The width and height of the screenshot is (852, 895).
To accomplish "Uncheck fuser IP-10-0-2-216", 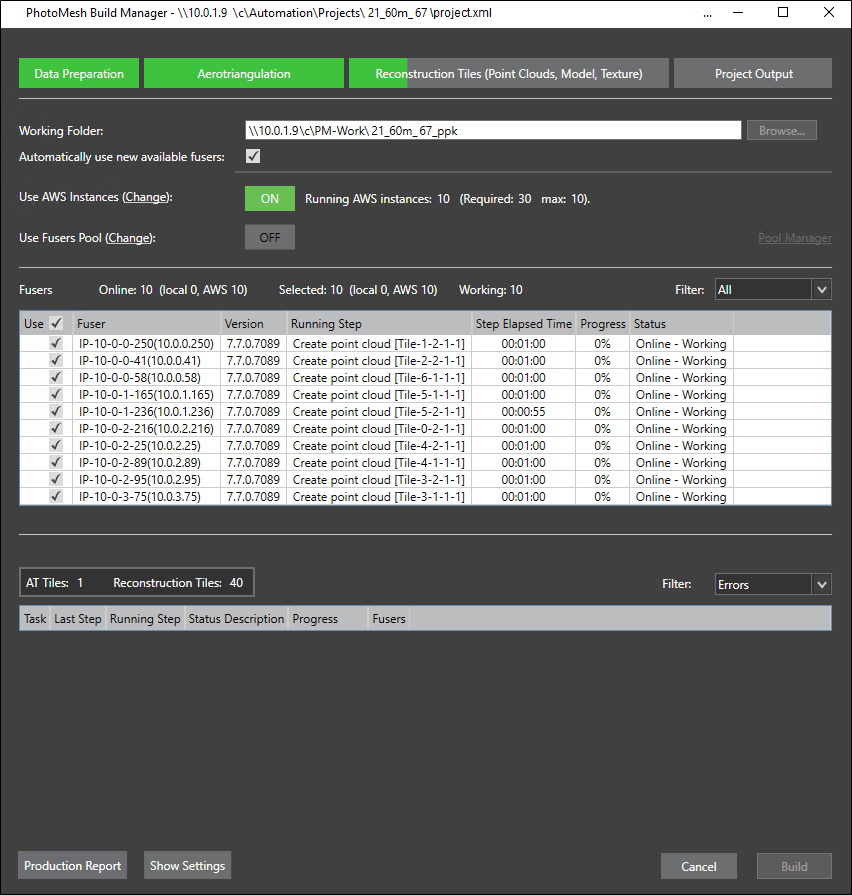I will point(56,429).
